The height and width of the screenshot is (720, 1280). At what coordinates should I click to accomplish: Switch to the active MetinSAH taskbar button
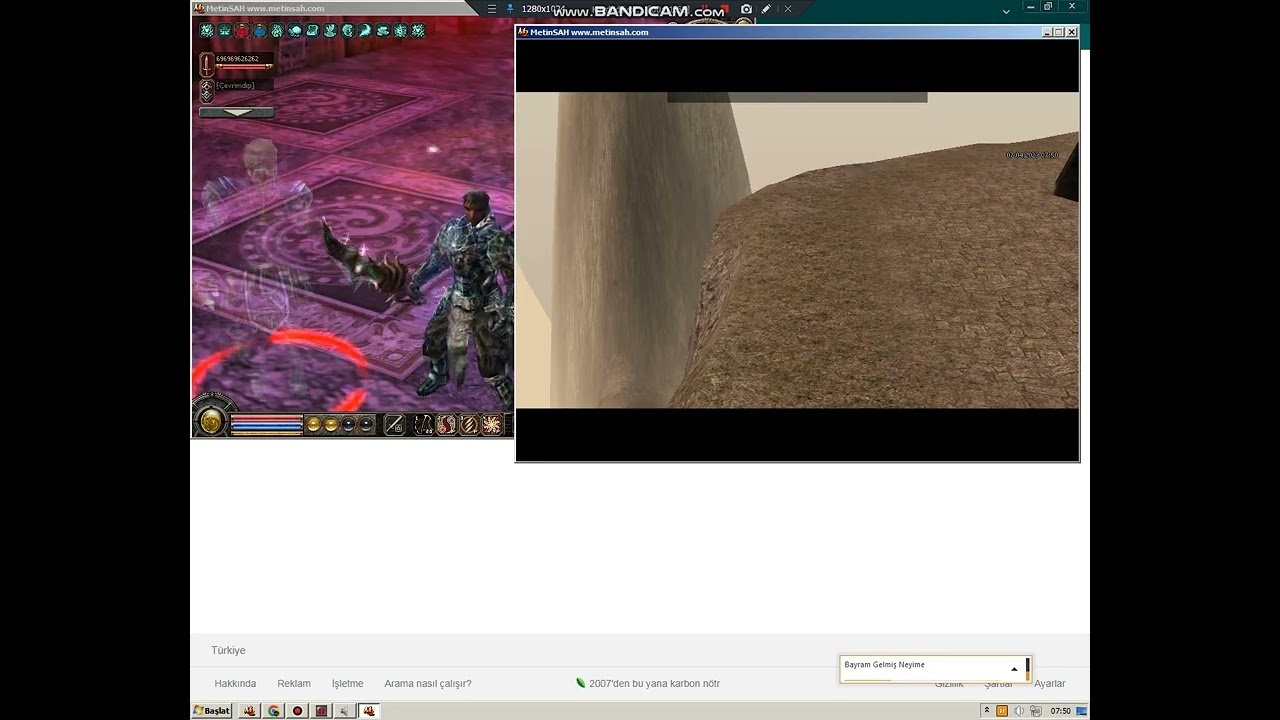click(x=369, y=711)
